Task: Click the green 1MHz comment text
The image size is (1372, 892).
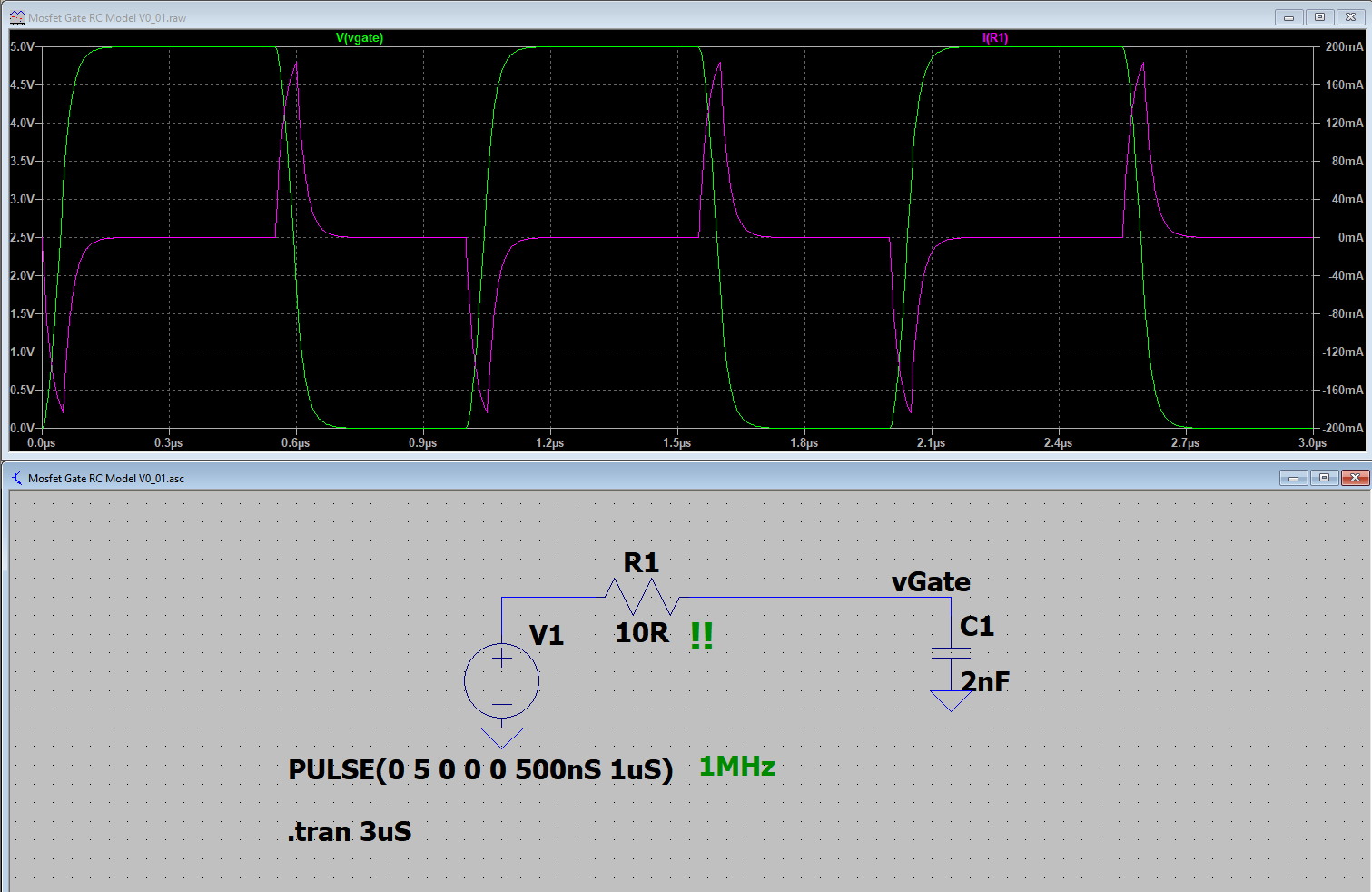Action: [x=737, y=767]
